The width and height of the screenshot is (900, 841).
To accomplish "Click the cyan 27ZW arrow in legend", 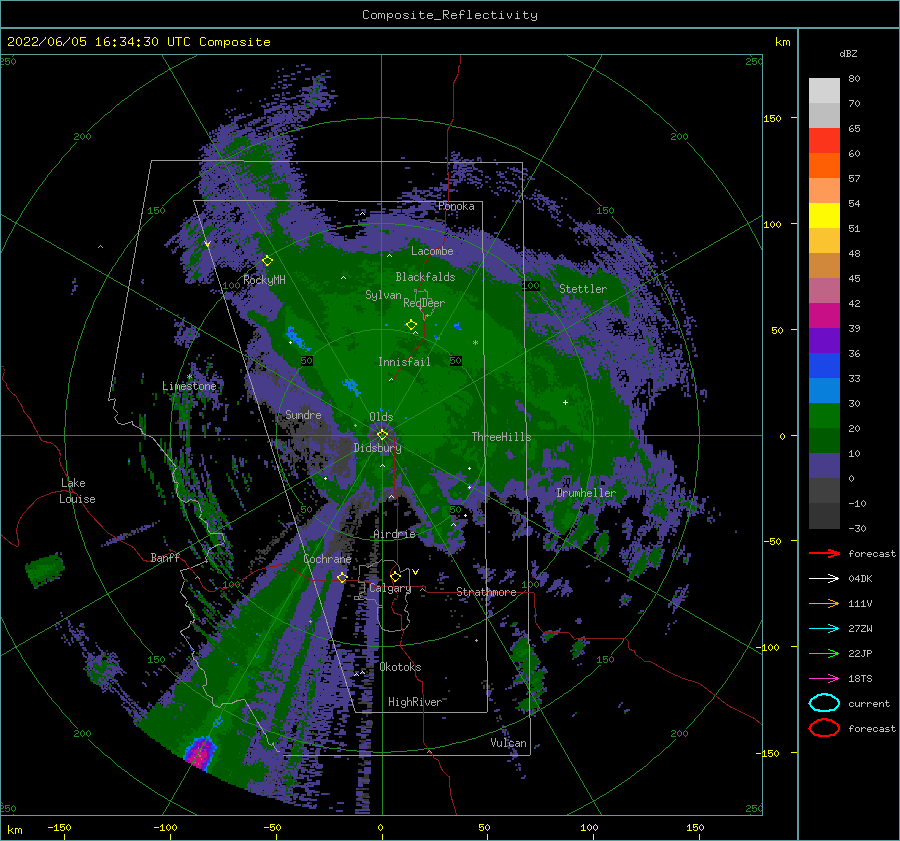I will click(824, 629).
